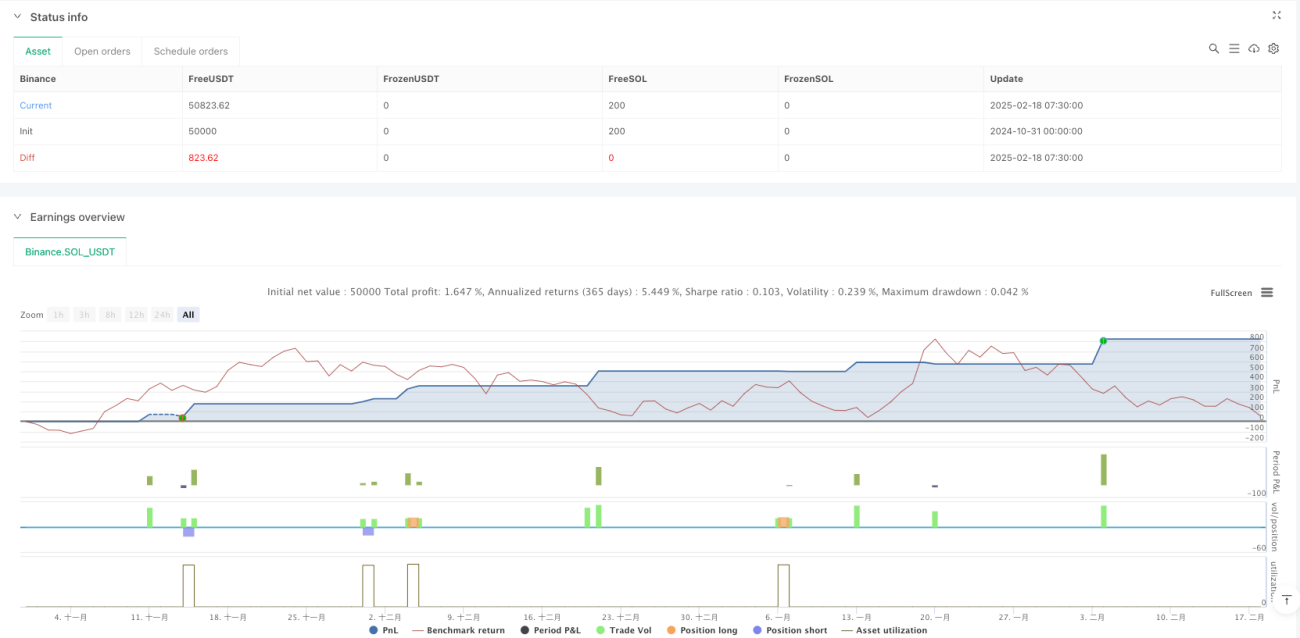Select the 24h zoom range button
The image size is (1300, 638).
(163, 315)
